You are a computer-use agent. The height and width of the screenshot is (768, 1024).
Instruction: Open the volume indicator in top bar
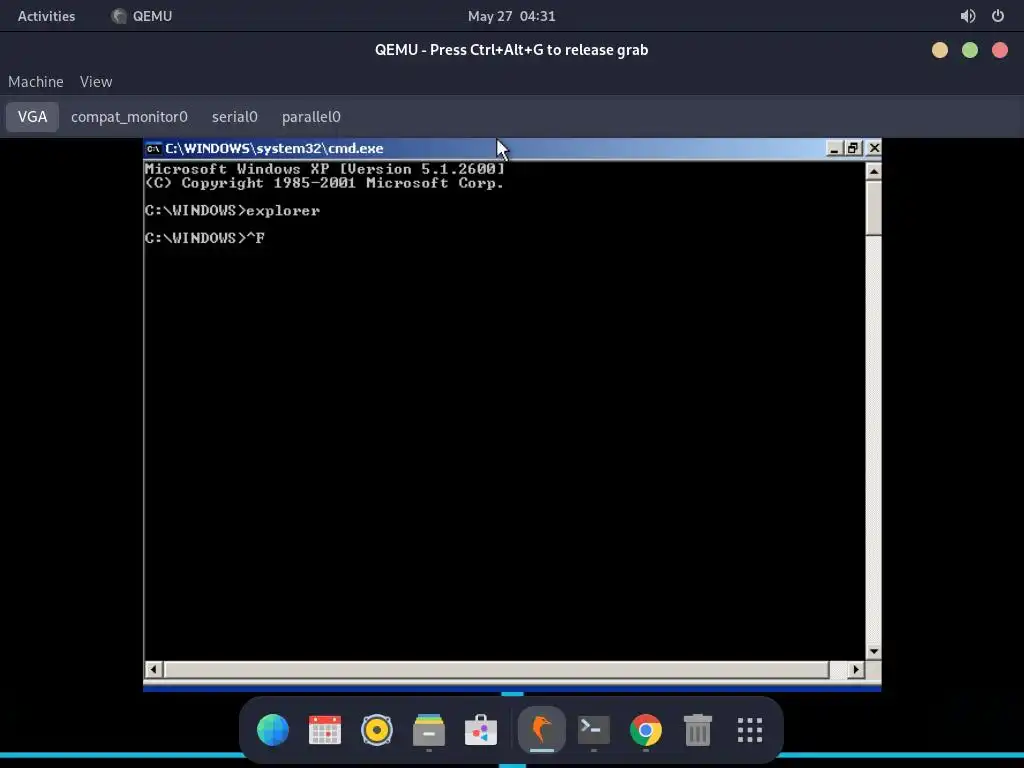coord(968,16)
